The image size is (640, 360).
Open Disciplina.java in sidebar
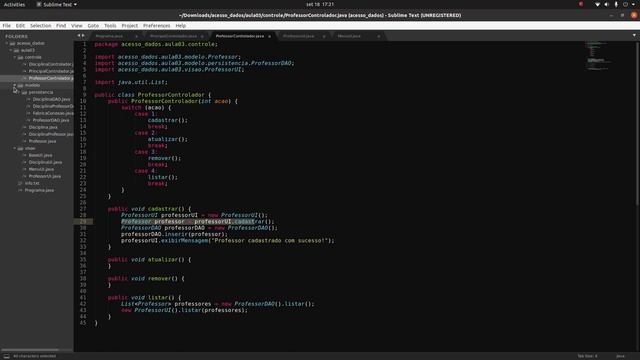click(43, 127)
